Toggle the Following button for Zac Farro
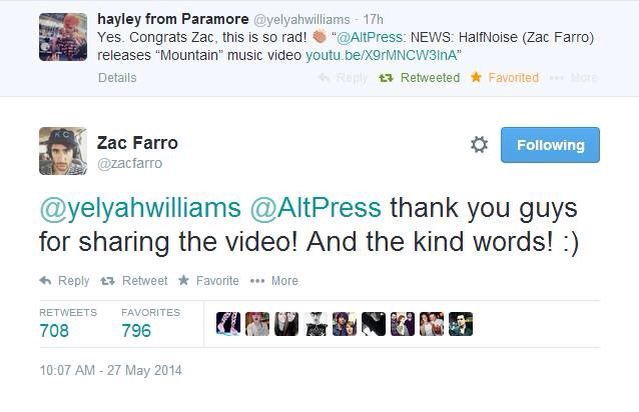The width and height of the screenshot is (639, 412). point(550,145)
